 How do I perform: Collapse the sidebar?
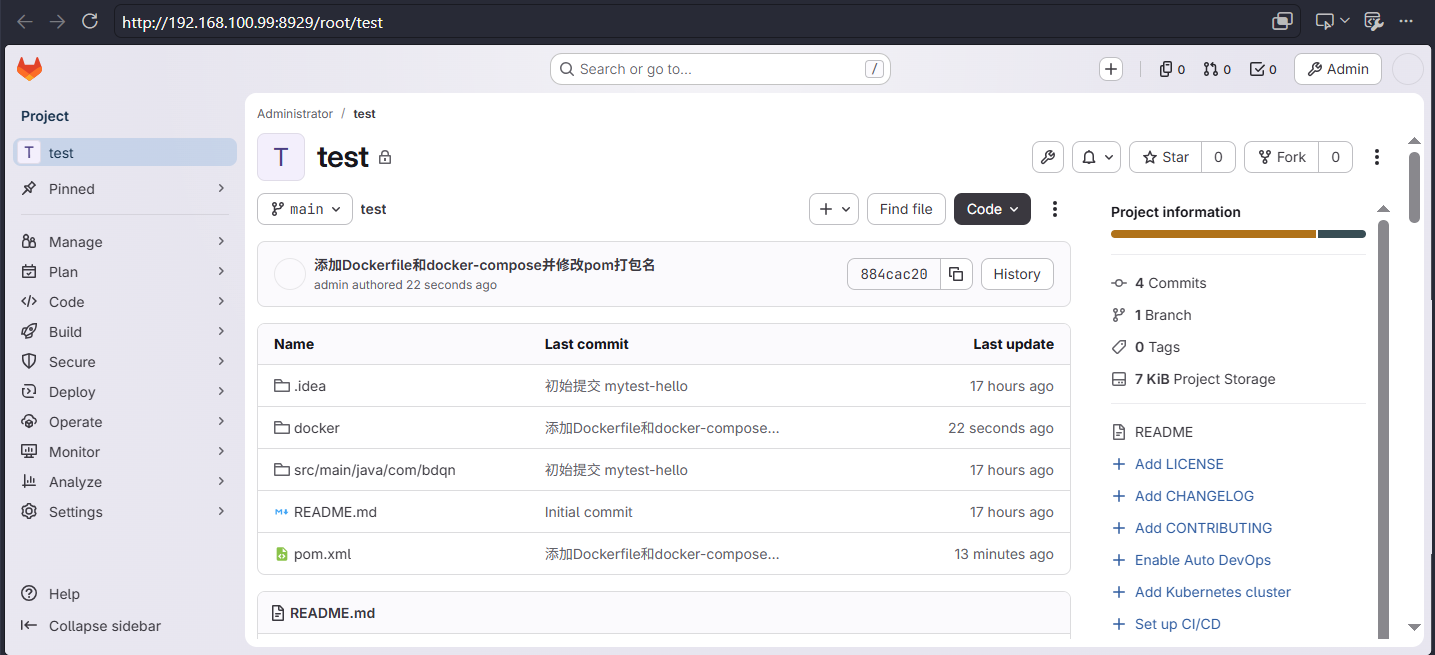pyautogui.click(x=91, y=626)
